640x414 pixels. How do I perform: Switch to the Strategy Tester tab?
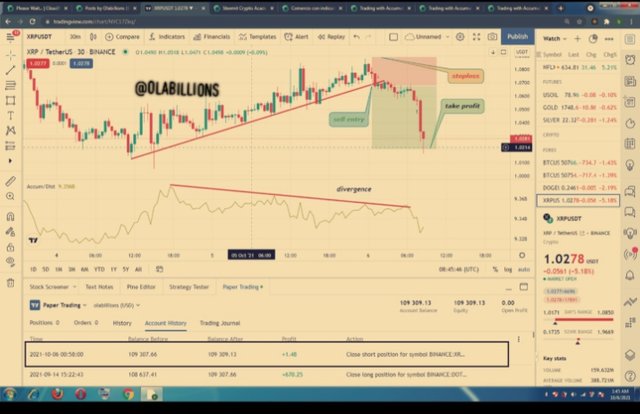point(189,287)
